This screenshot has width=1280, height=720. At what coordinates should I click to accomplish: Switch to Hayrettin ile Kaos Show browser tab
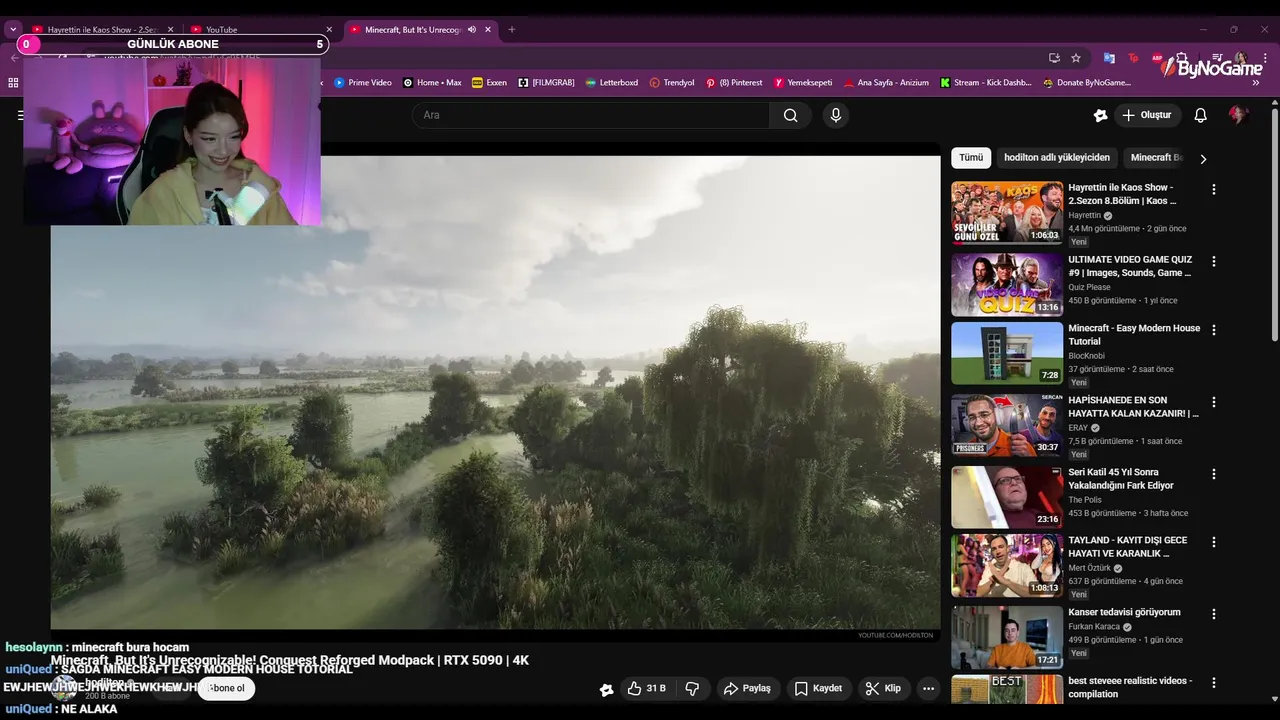point(100,30)
